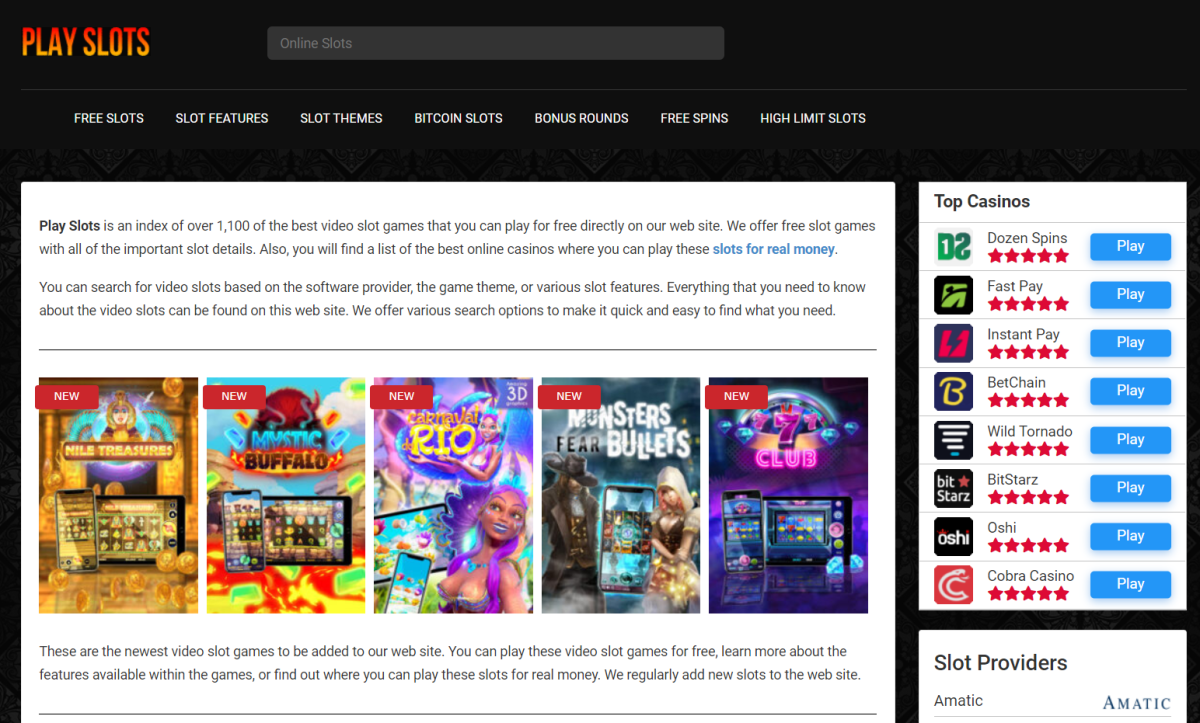
Task: Open the Free Spins menu item
Action: [694, 118]
